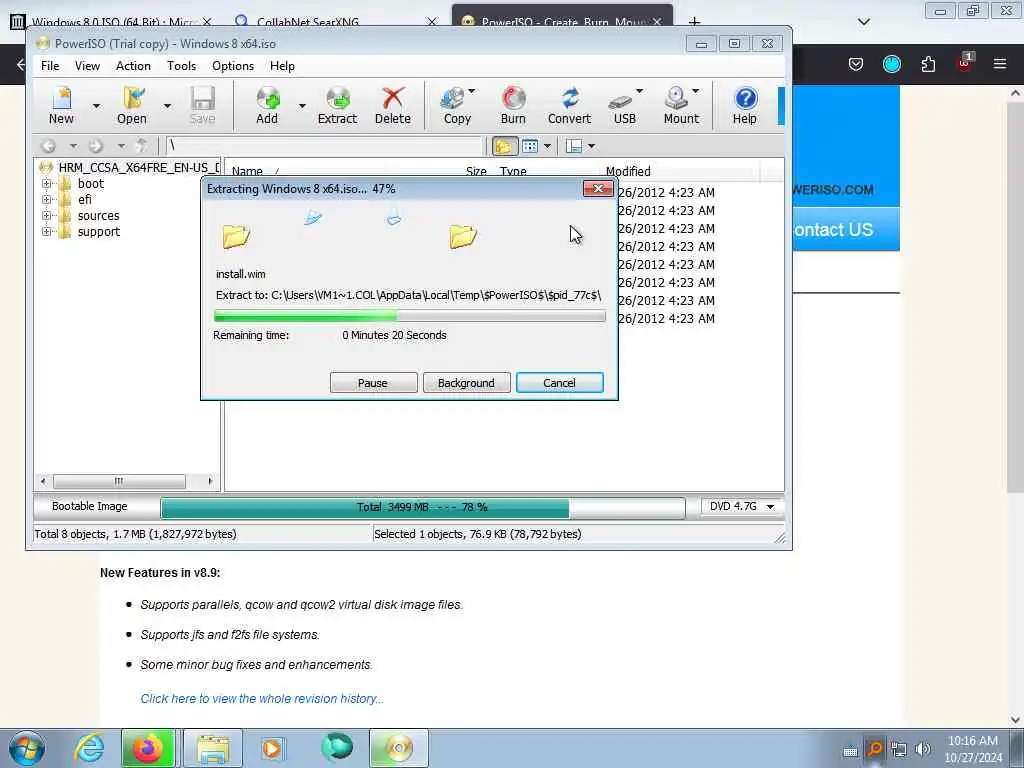Open the Windows Start button
This screenshot has width=1024, height=768.
point(27,748)
